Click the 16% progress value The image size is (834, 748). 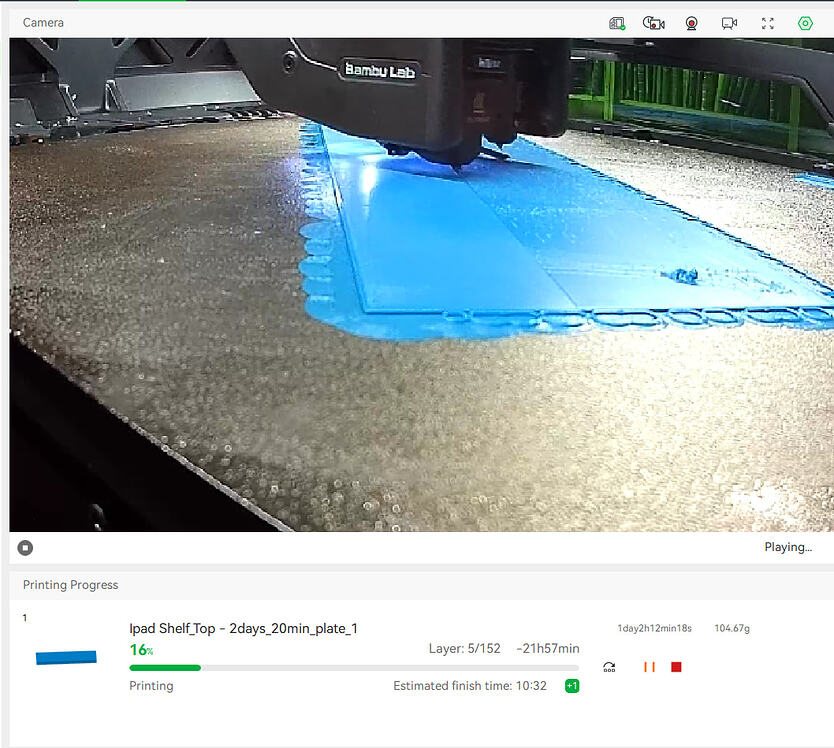coord(141,650)
